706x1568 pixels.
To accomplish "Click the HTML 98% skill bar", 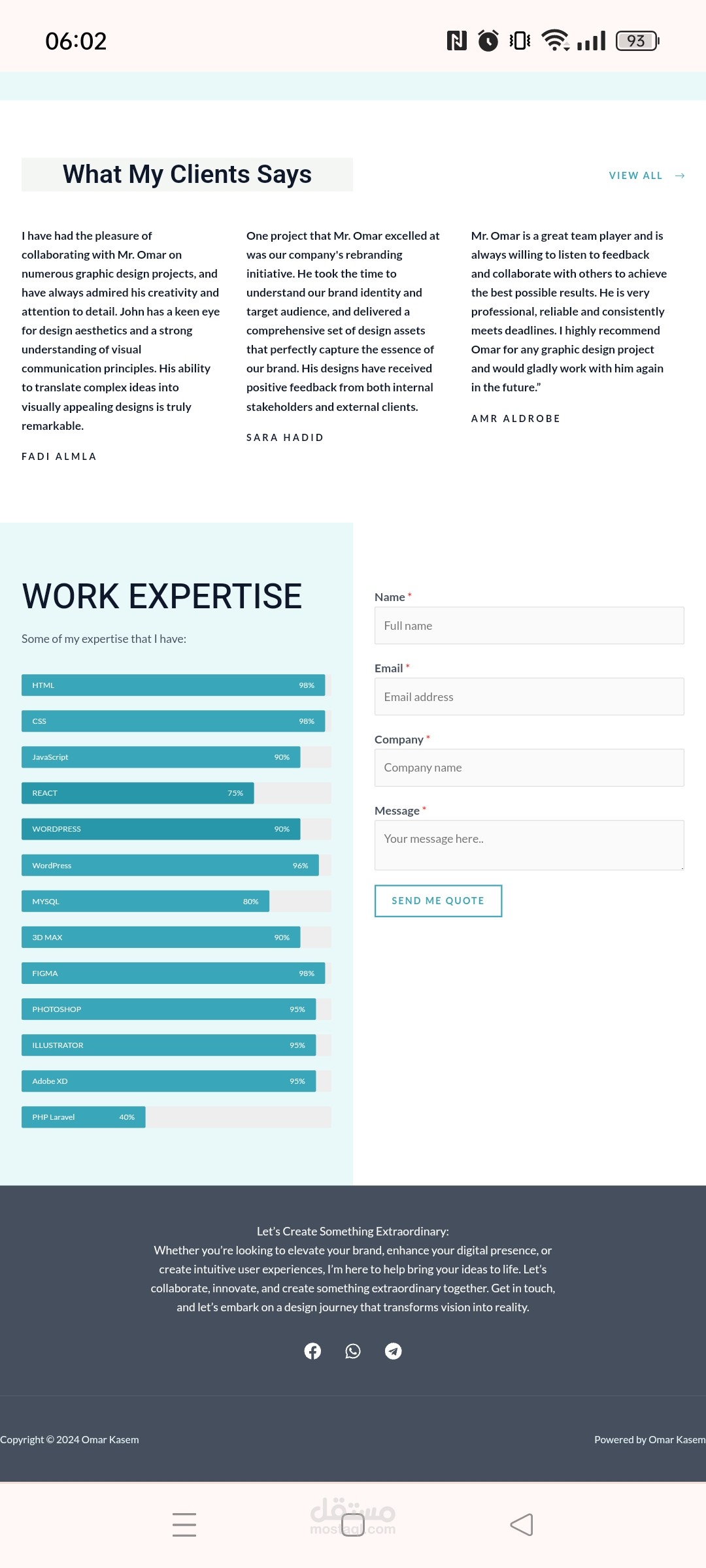I will tap(173, 685).
